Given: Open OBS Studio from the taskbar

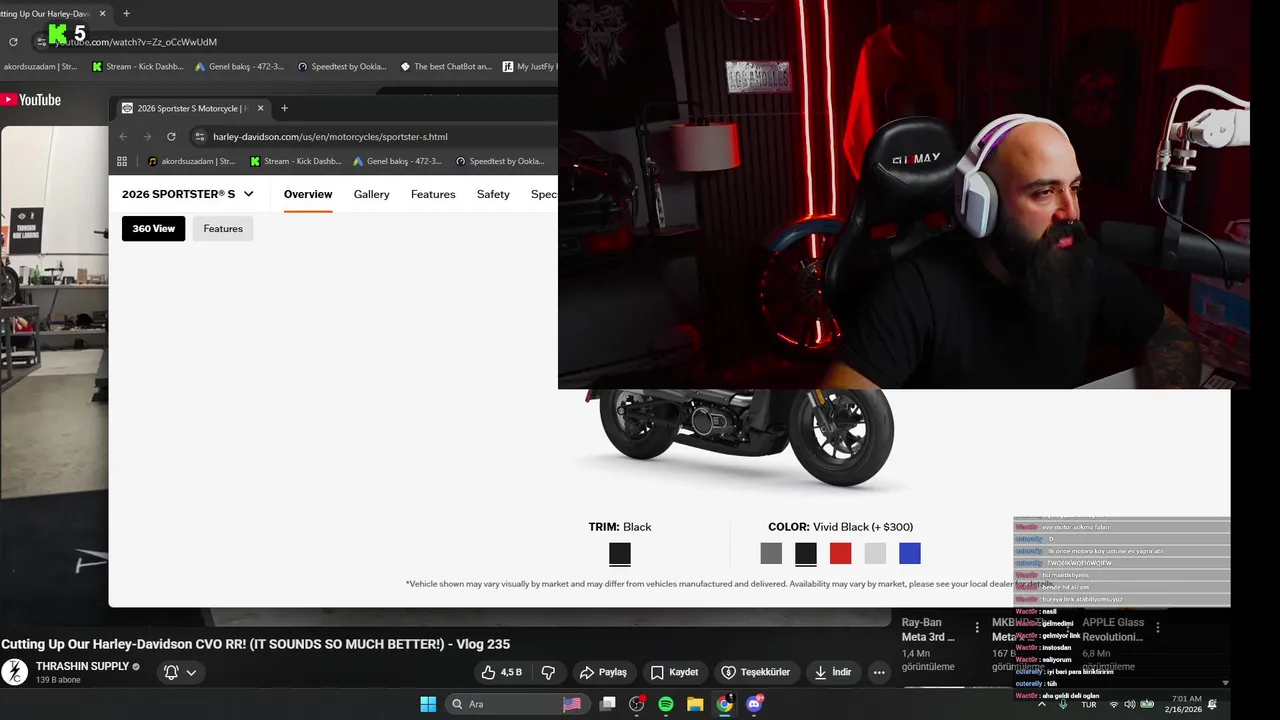Looking at the screenshot, I should pyautogui.click(x=636, y=704).
